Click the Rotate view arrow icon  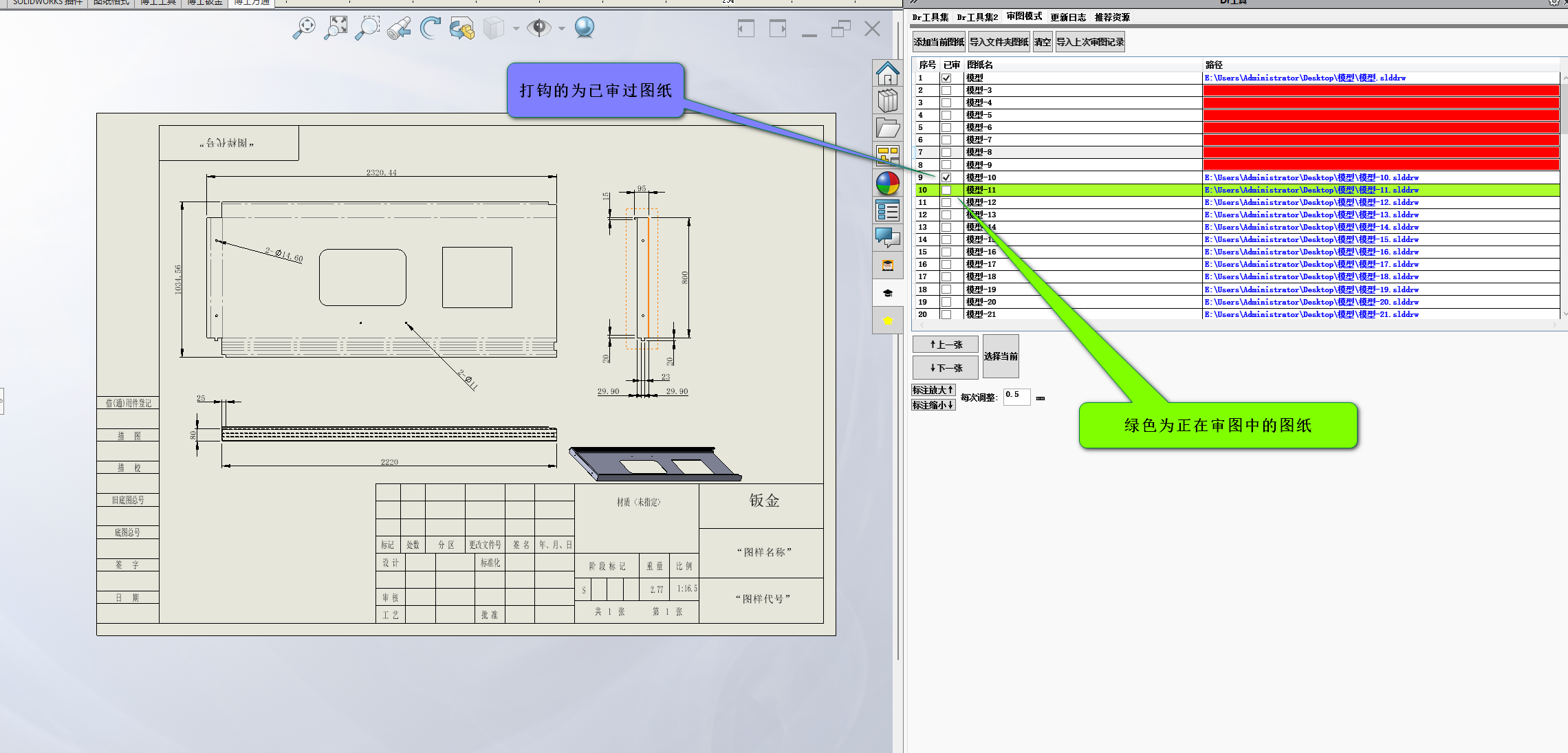[x=431, y=28]
